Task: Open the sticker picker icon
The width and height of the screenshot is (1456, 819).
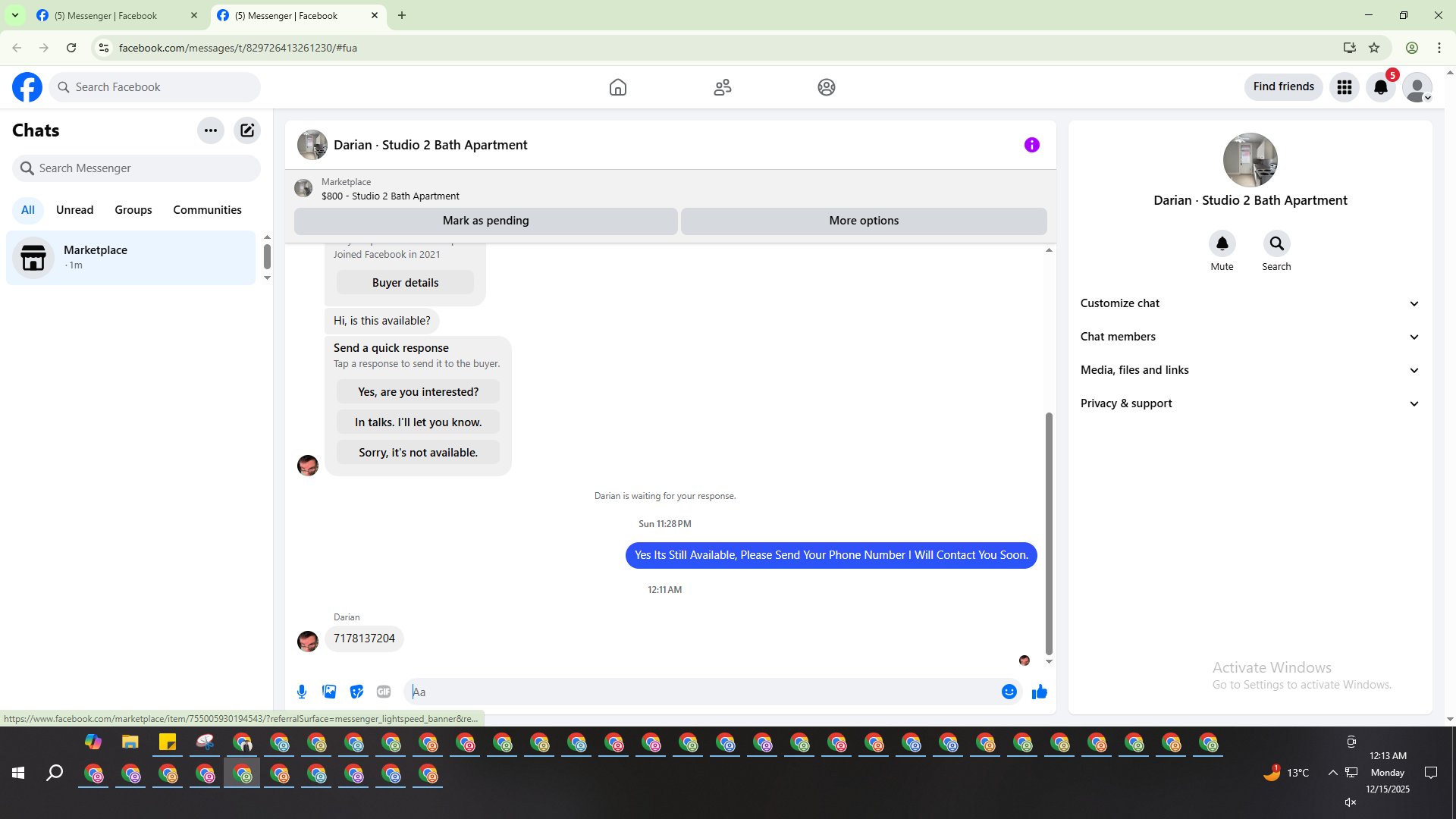Action: [x=356, y=692]
